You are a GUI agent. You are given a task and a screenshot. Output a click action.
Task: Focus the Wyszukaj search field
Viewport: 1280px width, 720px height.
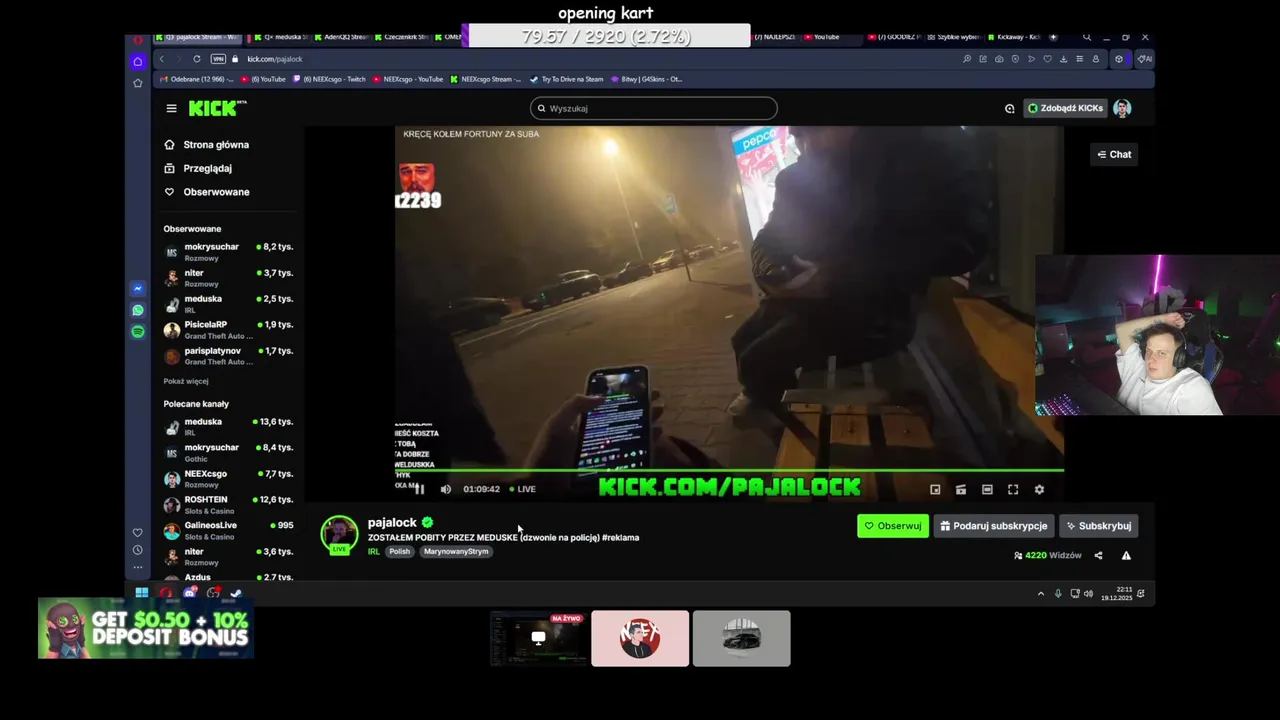[x=653, y=108]
